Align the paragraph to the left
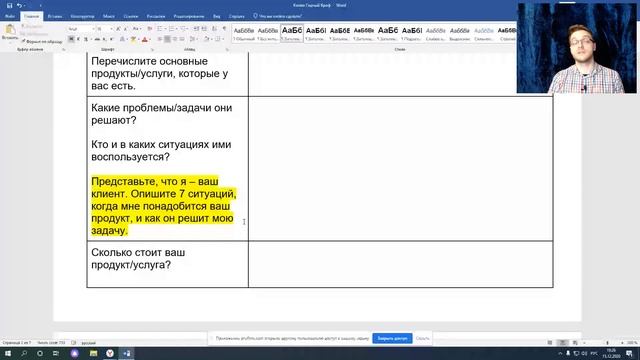This screenshot has width=640, height=360. pos(160,39)
